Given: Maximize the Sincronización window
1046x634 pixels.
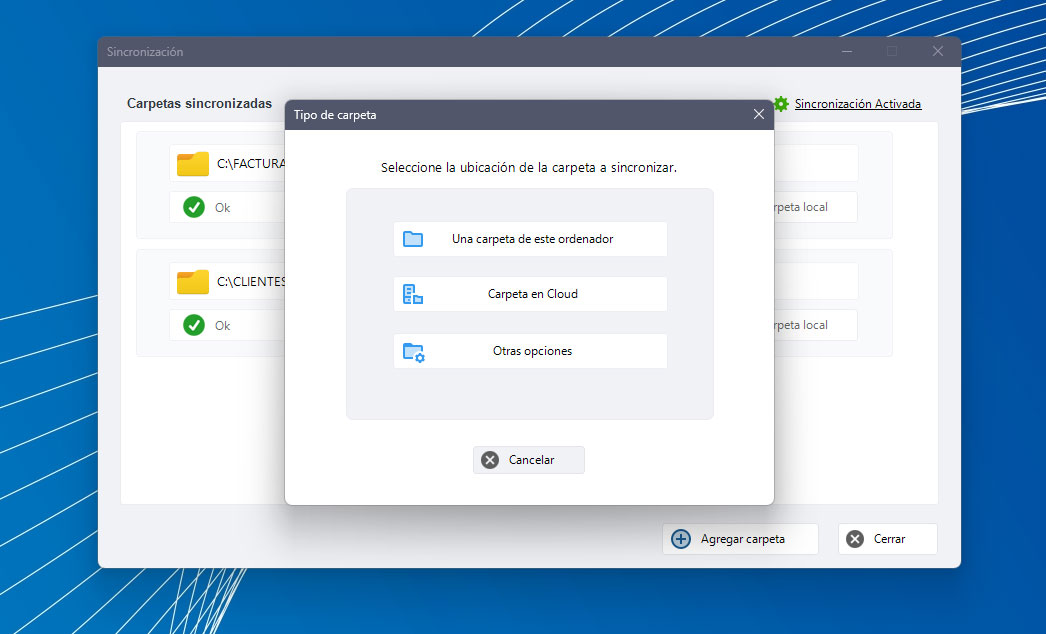Looking at the screenshot, I should click(892, 51).
